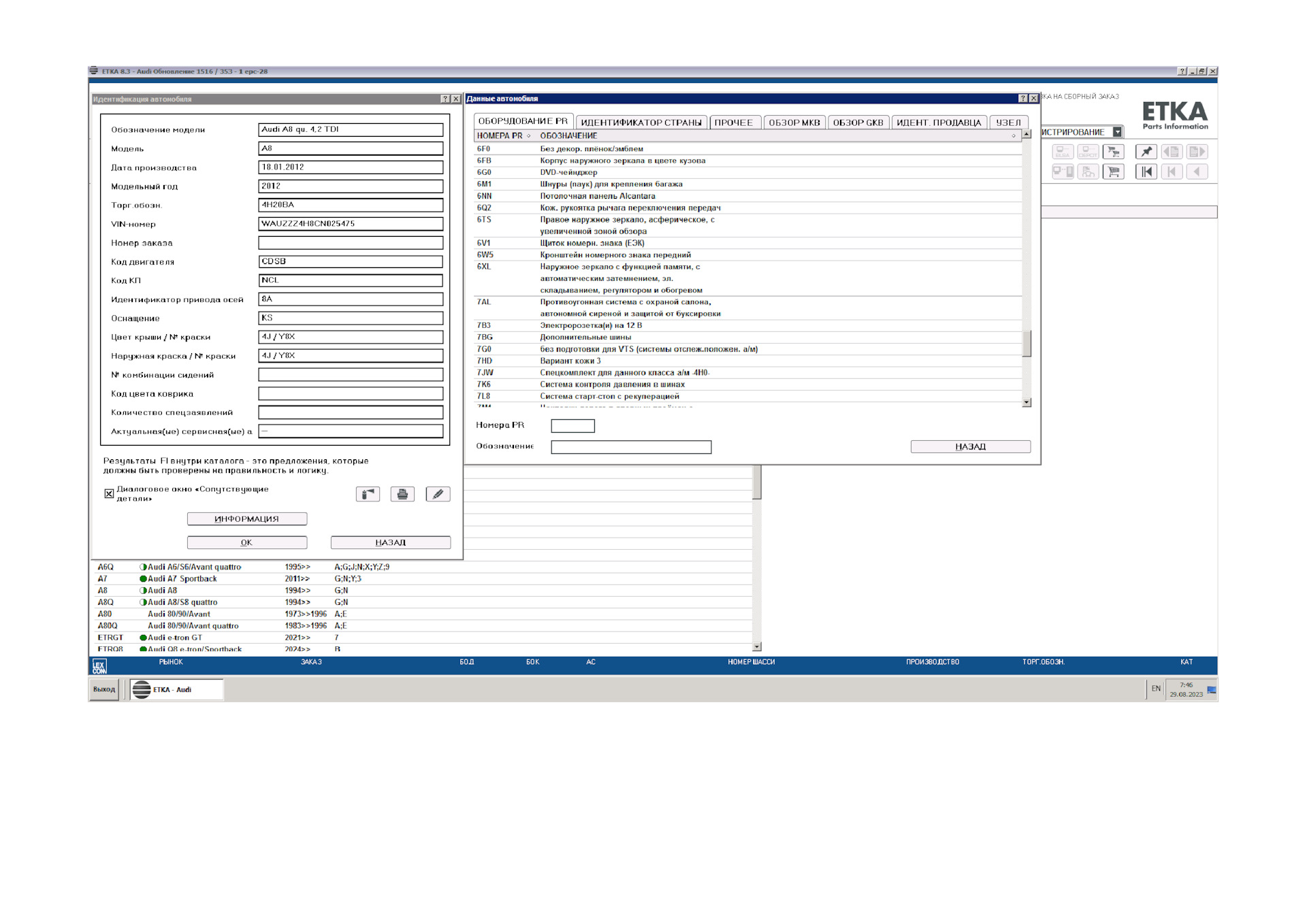The height and width of the screenshot is (924, 1307).
Task: Click EN language indicator in tray
Action: click(x=1156, y=689)
